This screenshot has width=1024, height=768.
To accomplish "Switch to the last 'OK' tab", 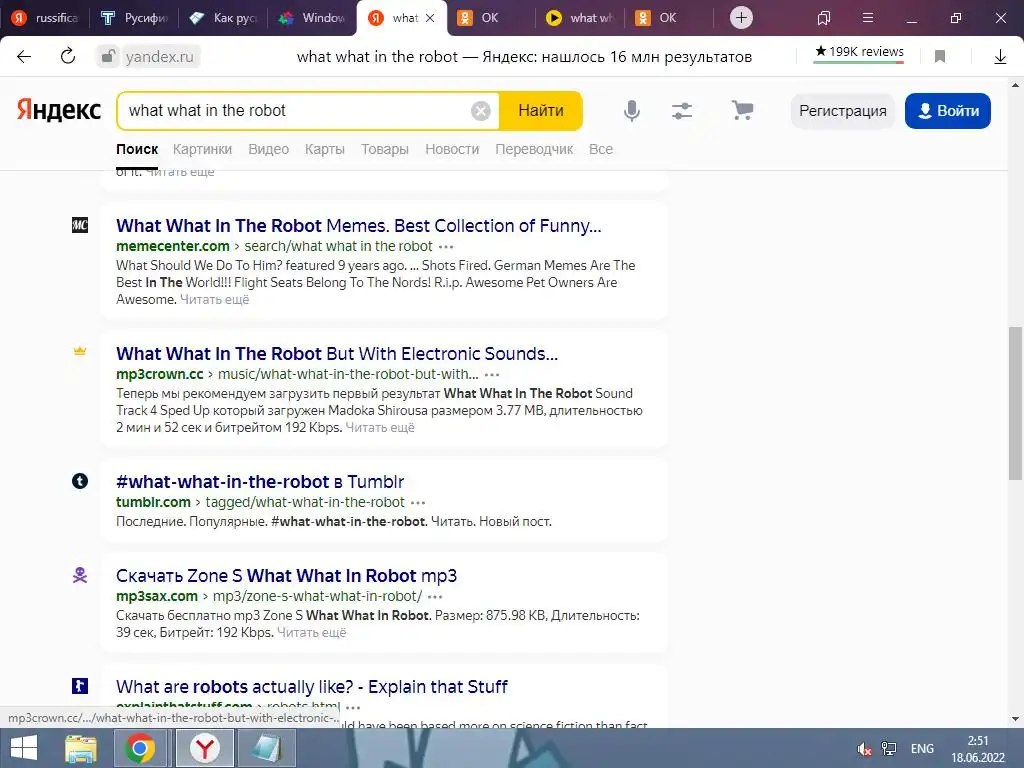I will click(x=668, y=18).
